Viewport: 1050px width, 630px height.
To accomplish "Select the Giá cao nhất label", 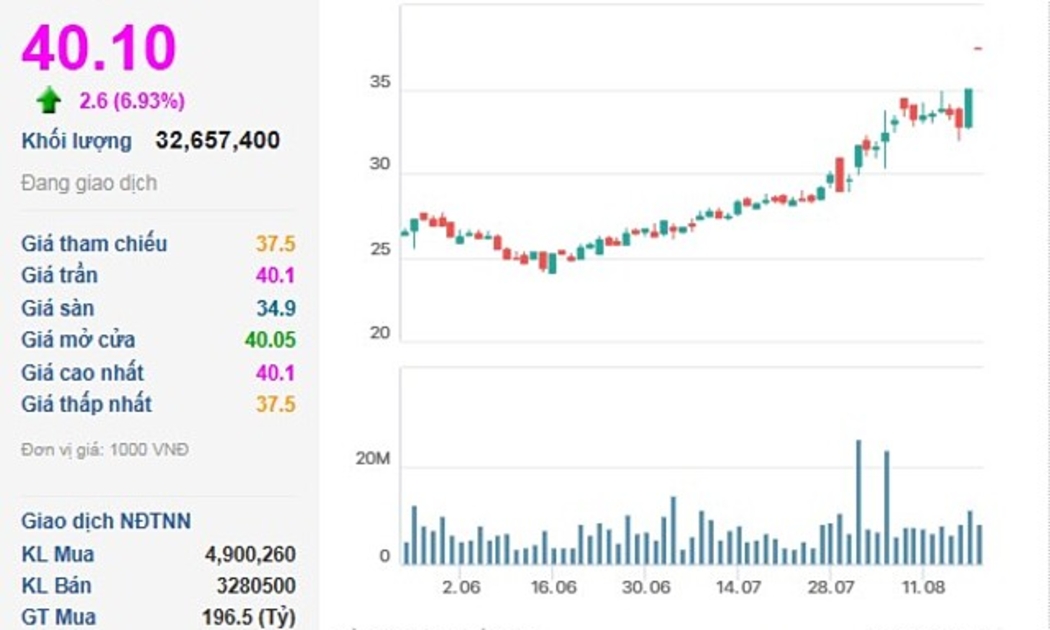I will pos(82,373).
